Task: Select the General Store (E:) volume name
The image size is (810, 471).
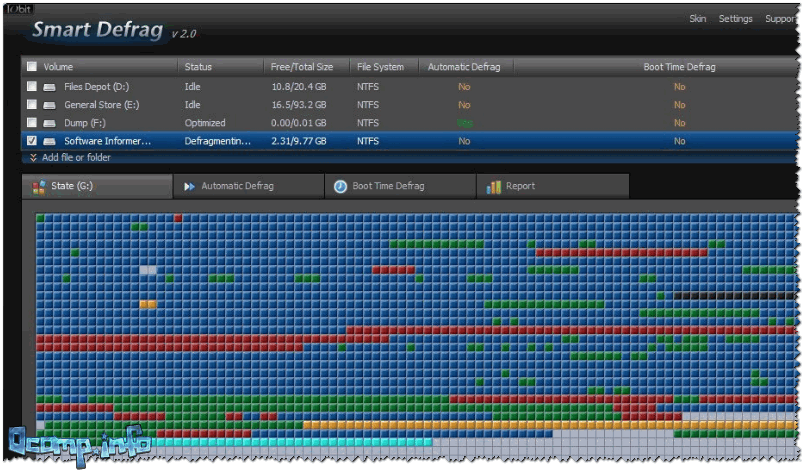Action: pos(102,104)
